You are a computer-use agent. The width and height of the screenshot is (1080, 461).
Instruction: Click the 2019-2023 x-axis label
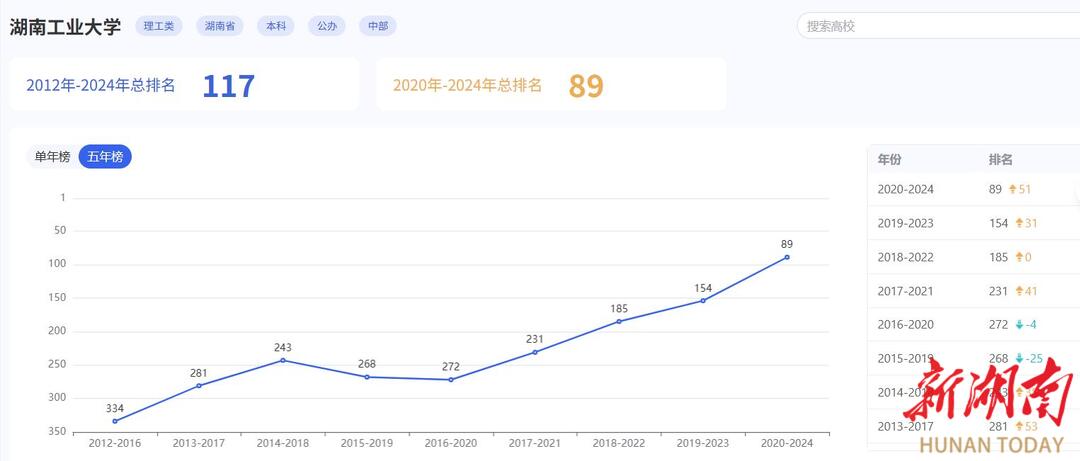(x=703, y=443)
